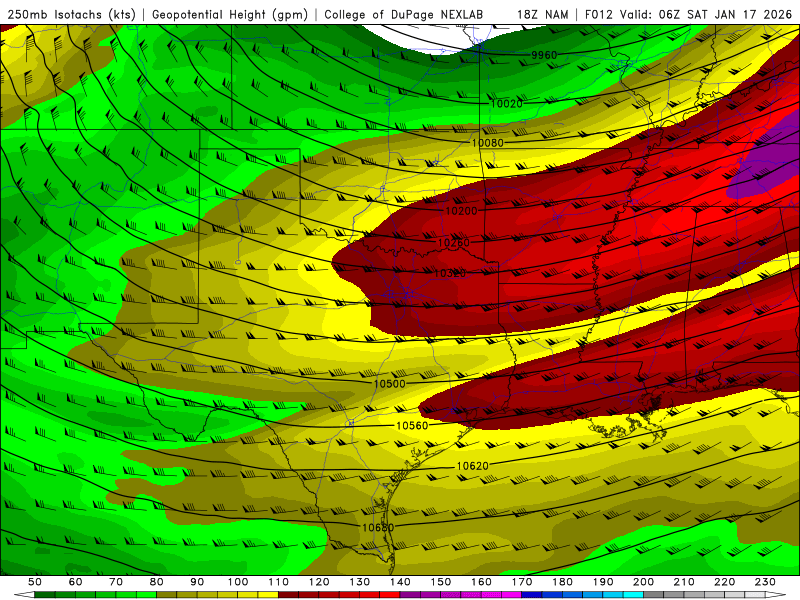This screenshot has height=600, width=800.
Task: Pick the dark gray swatch just after 200
Action: click(654, 595)
